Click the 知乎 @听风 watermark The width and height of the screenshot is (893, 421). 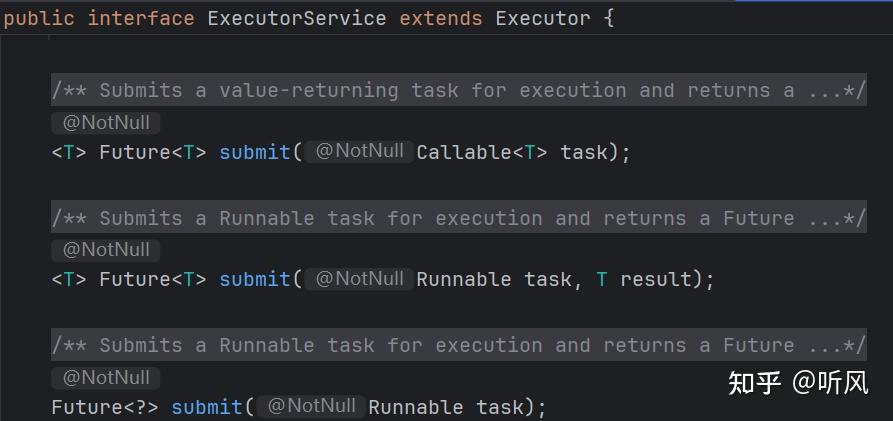pyautogui.click(x=798, y=383)
